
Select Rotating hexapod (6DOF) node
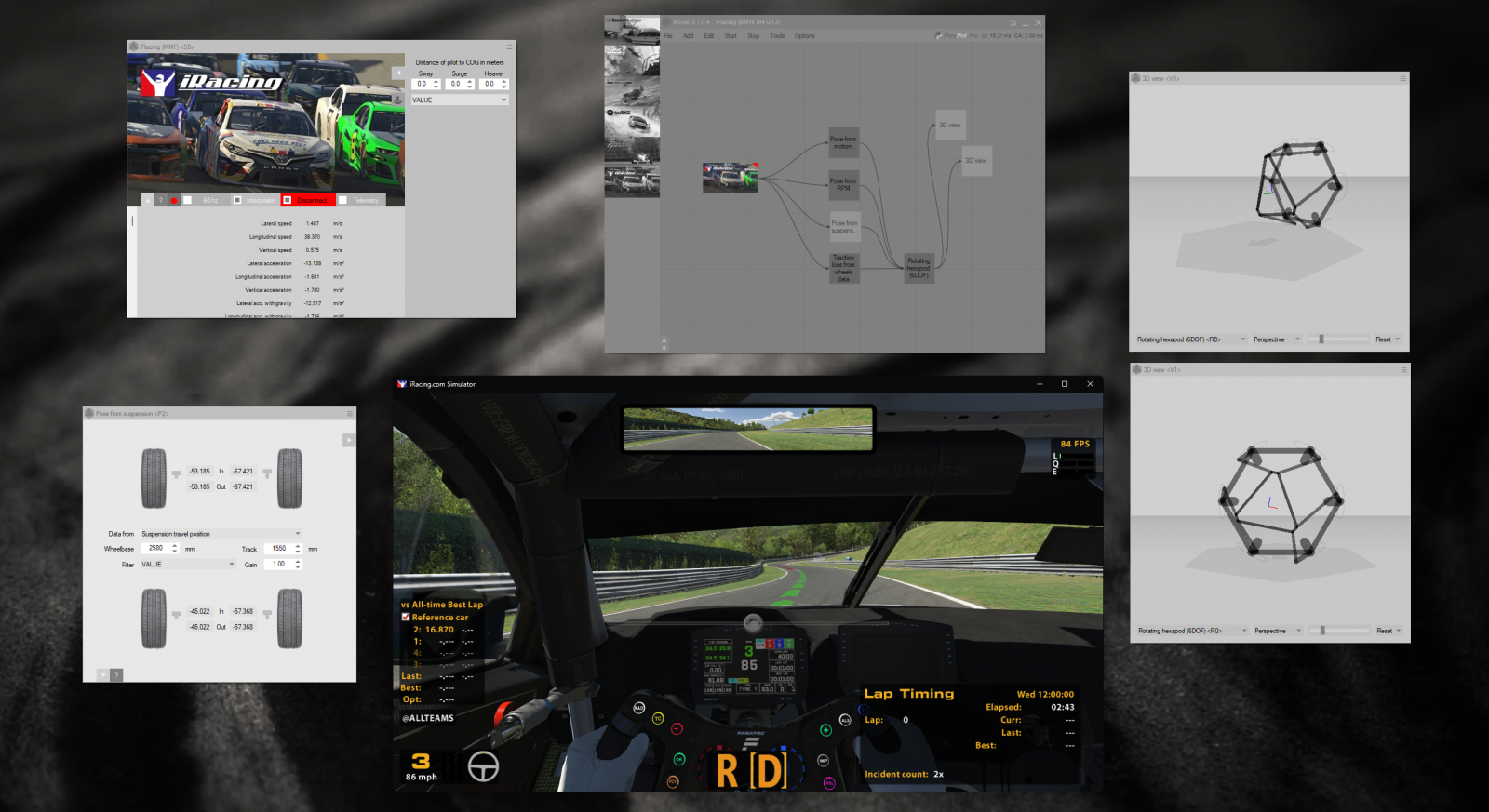919,268
